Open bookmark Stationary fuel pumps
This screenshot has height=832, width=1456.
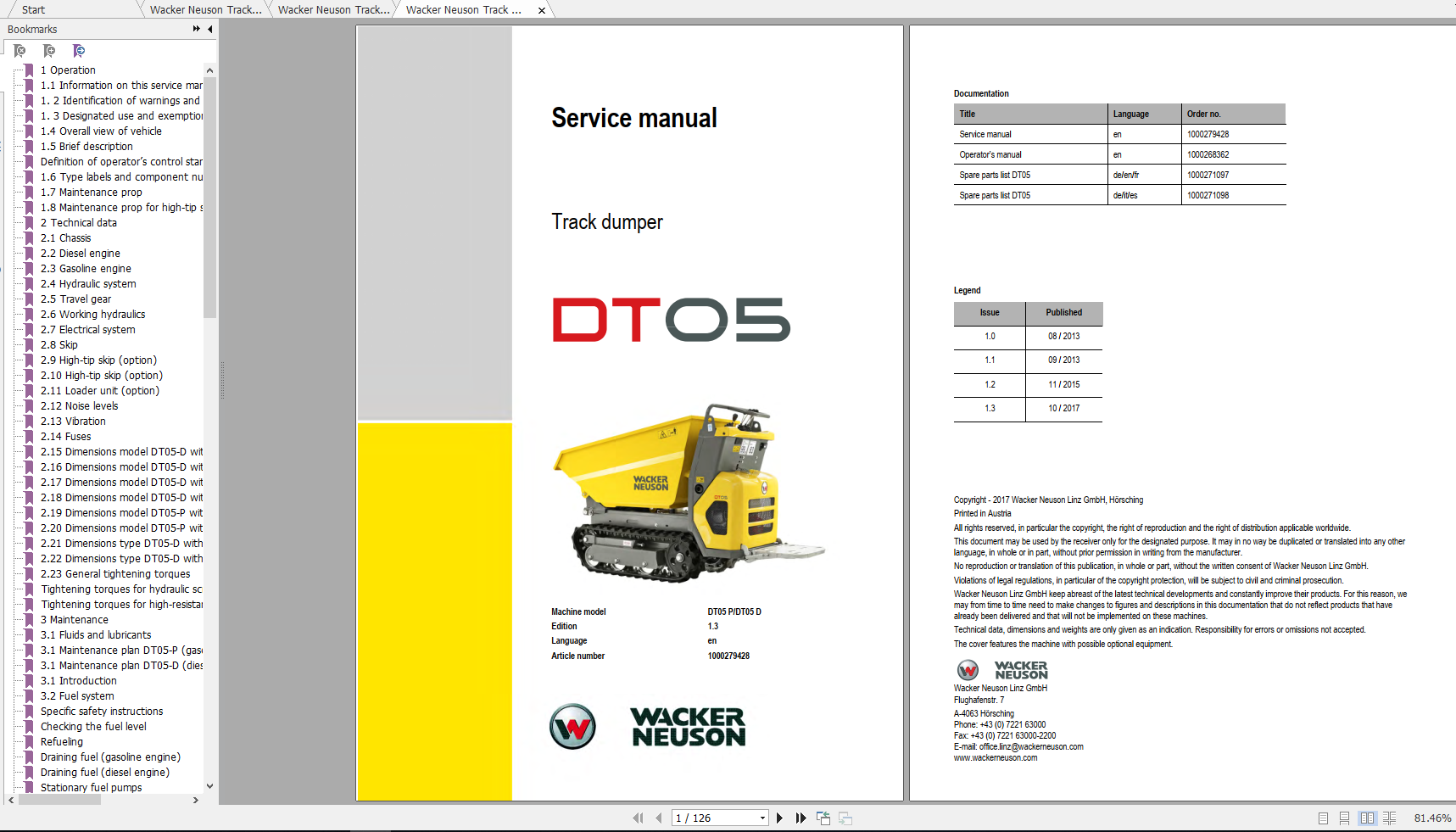point(92,788)
